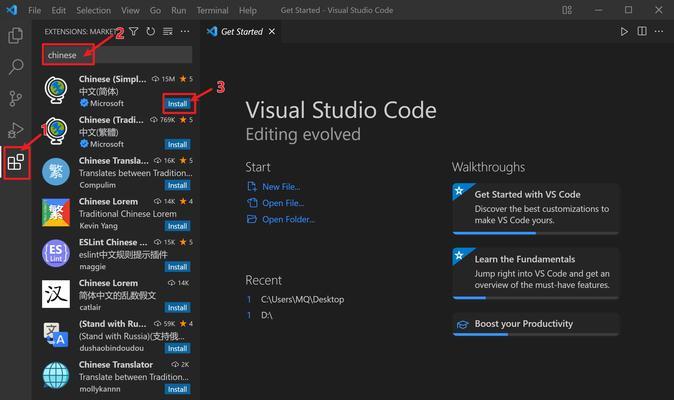The height and width of the screenshot is (400, 674).
Task: Open the Selection menu
Action: point(93,10)
